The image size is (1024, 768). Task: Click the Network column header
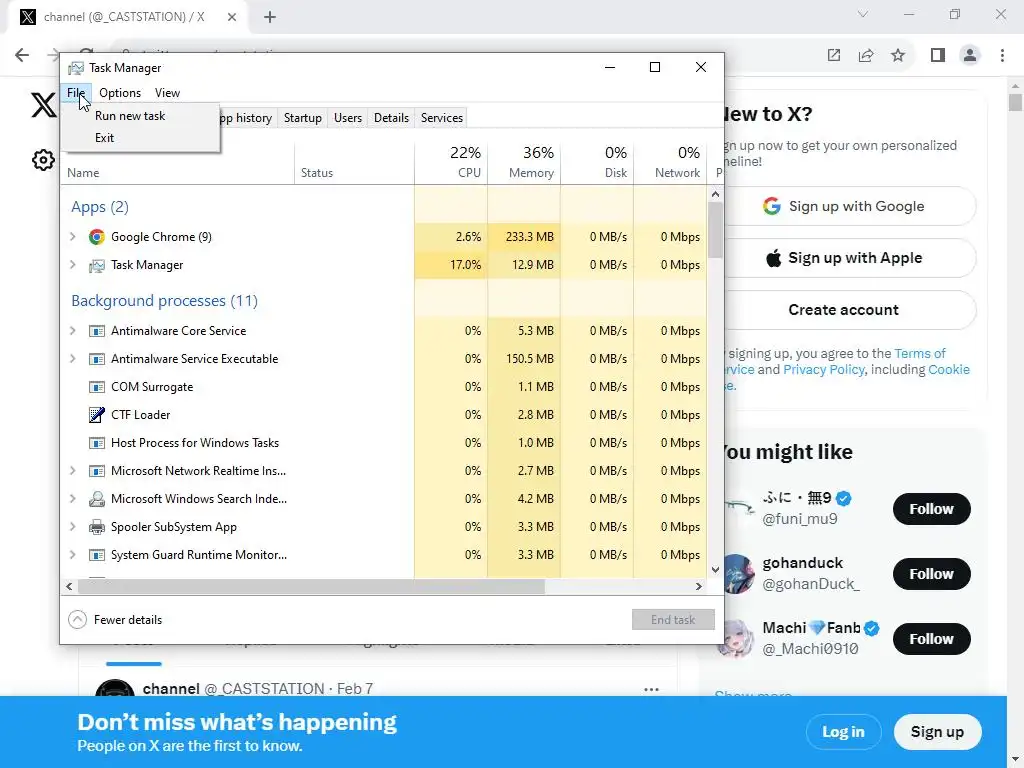pos(670,161)
